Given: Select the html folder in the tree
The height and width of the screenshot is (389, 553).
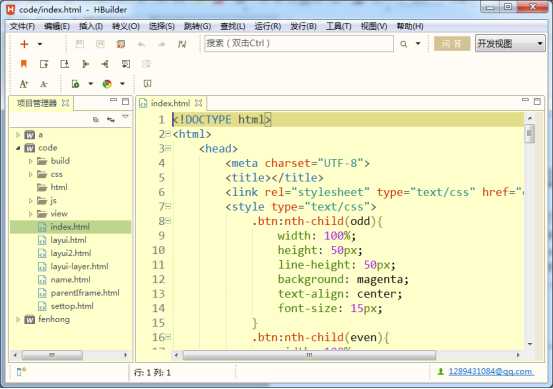Looking at the screenshot, I should click(52, 187).
